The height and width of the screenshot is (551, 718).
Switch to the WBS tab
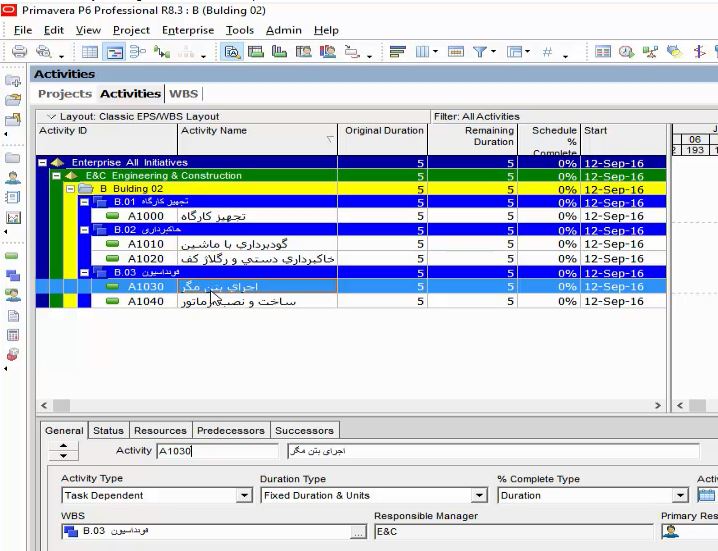183,93
